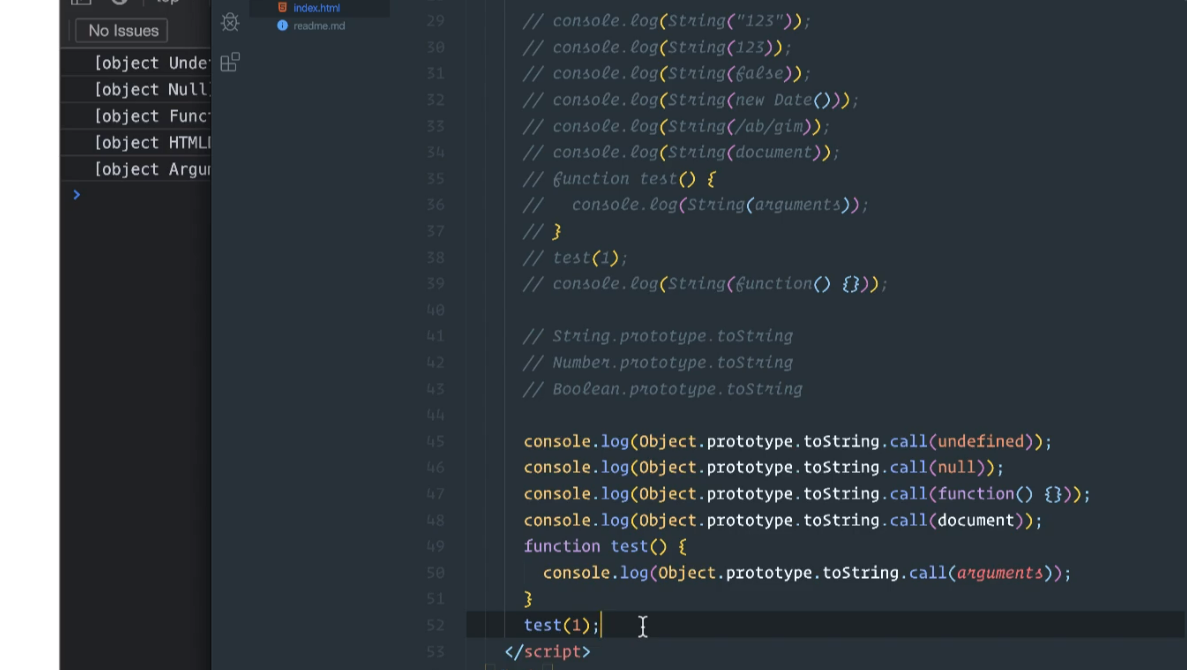
Task: Click line number 40 in the gutter
Action: click(x=435, y=310)
